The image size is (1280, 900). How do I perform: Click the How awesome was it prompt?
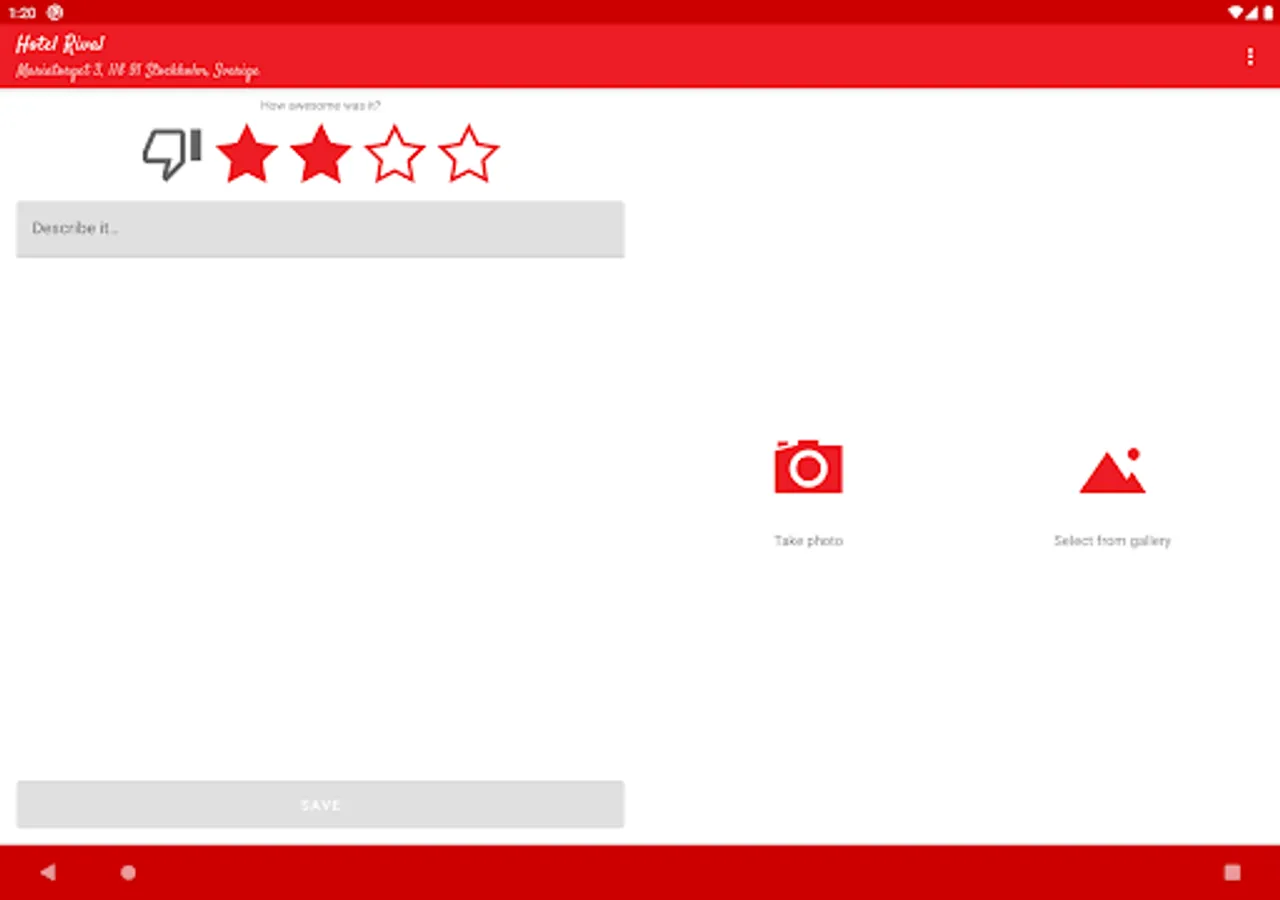pyautogui.click(x=320, y=105)
